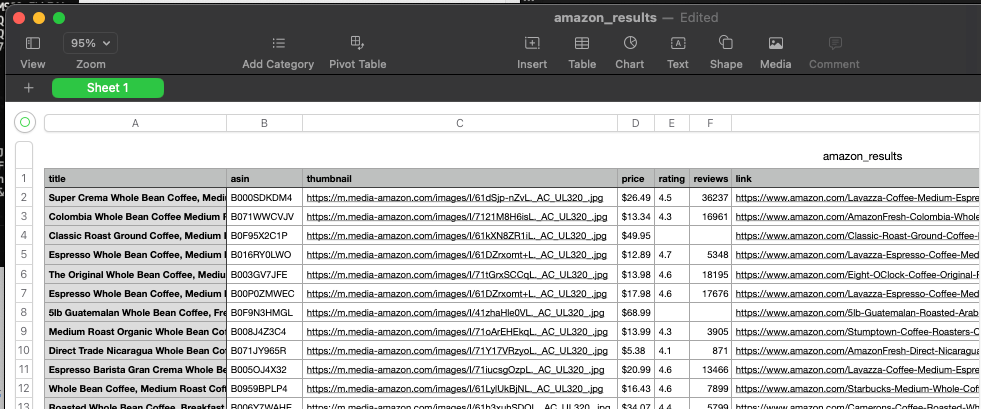Click the yellow minimize window button
The image size is (981, 409).
tap(39, 18)
